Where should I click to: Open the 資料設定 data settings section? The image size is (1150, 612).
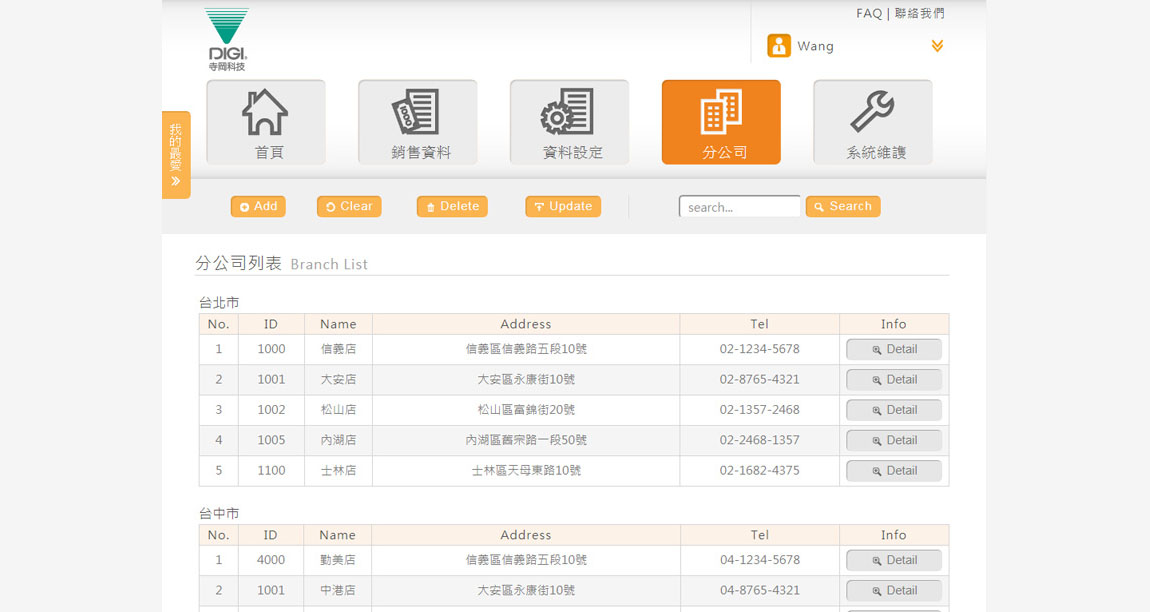[569, 122]
